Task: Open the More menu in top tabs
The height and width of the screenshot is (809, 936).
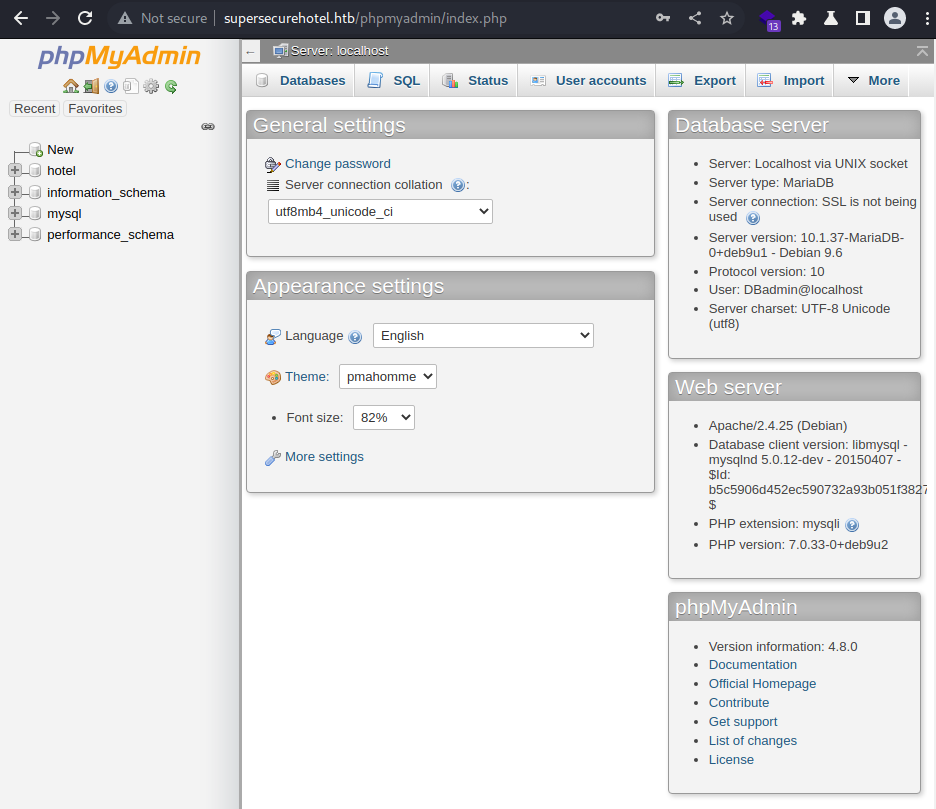Action: 873,81
